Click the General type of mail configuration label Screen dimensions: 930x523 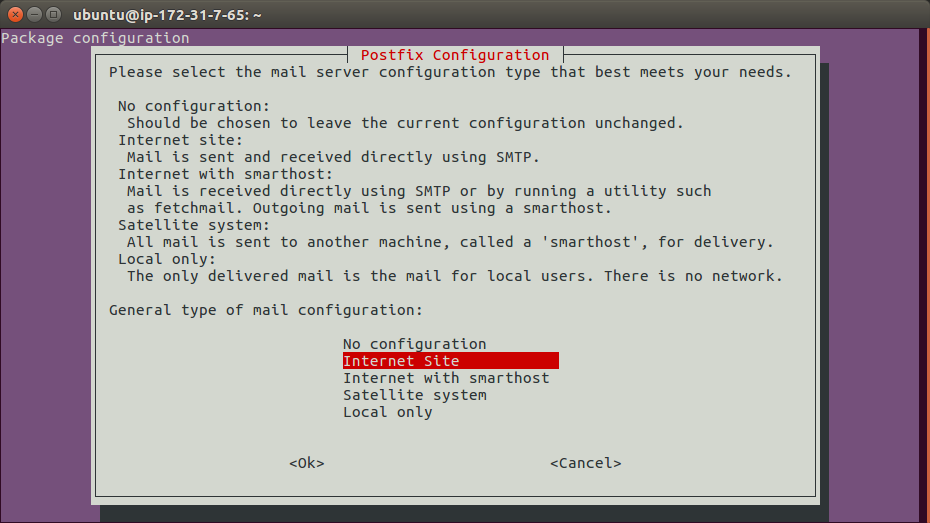266,310
